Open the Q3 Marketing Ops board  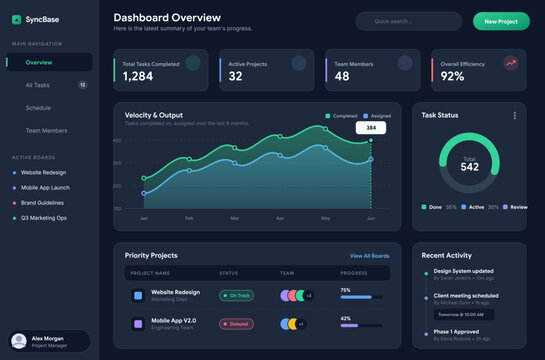tap(40, 218)
